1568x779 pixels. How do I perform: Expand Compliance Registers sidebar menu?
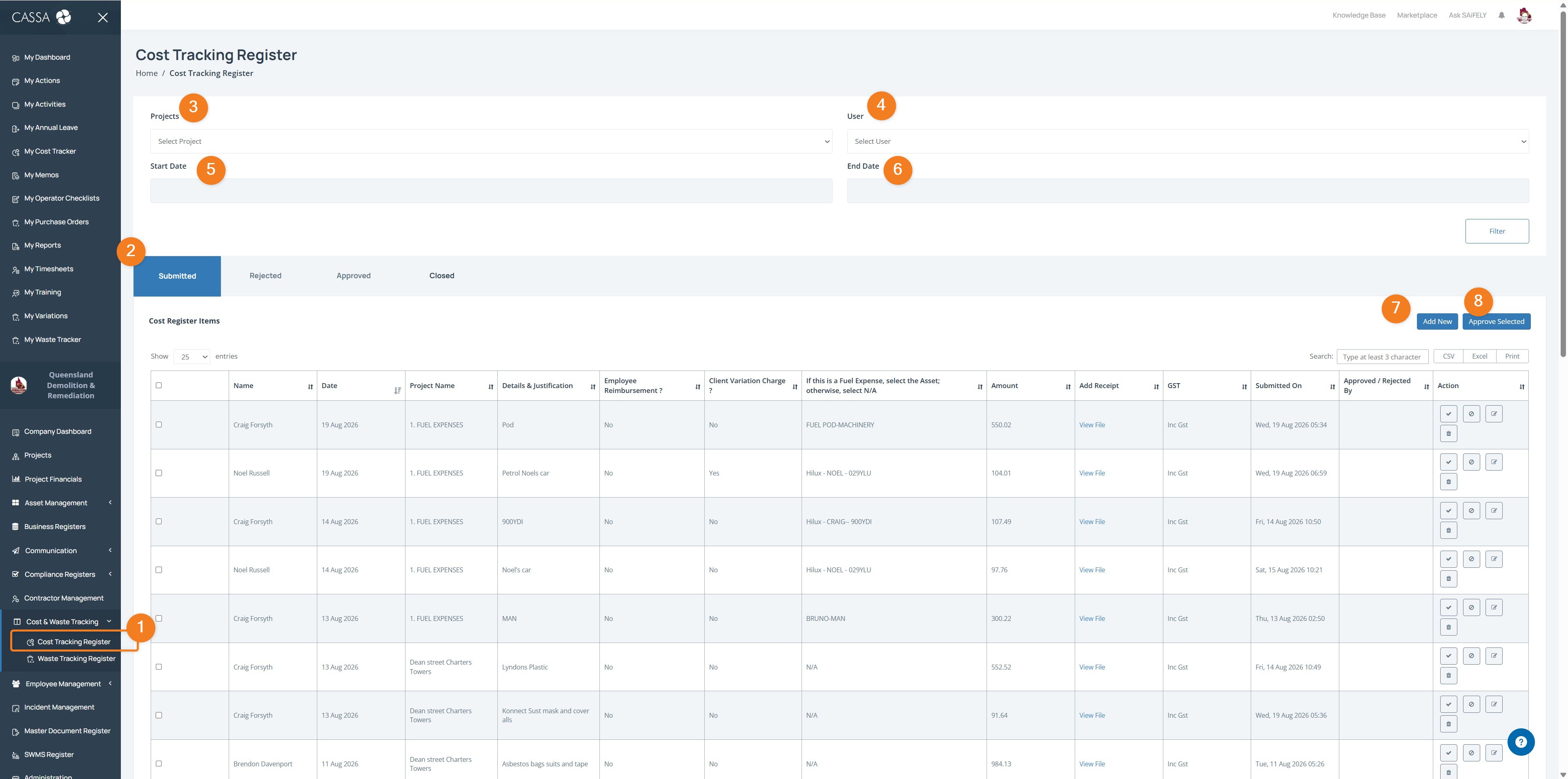pyautogui.click(x=61, y=574)
